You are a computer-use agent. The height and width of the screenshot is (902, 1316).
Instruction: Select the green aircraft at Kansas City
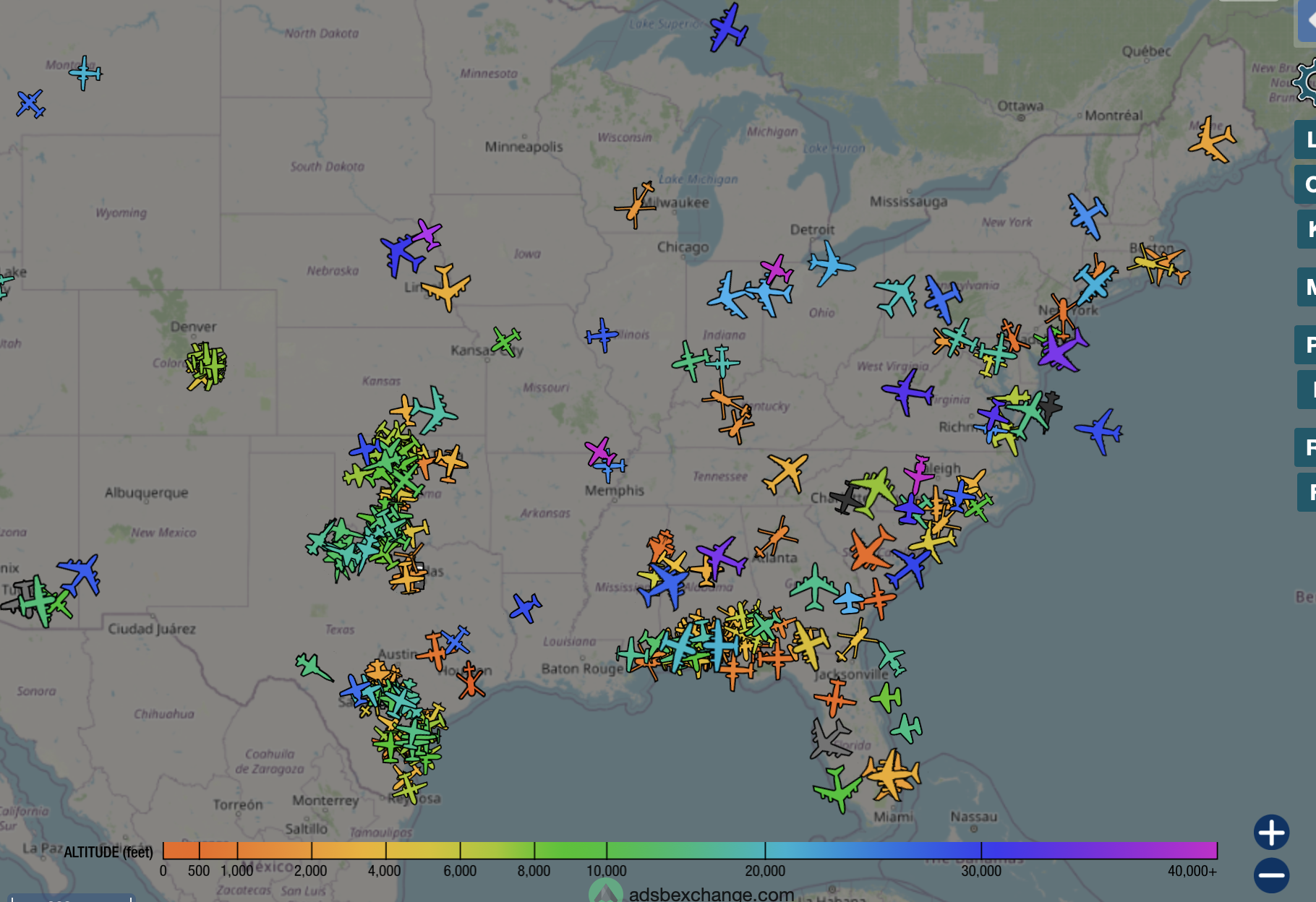click(x=507, y=341)
